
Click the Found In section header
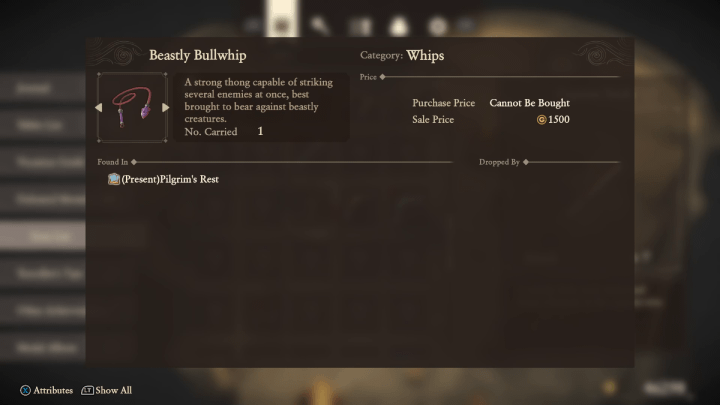pyautogui.click(x=112, y=161)
